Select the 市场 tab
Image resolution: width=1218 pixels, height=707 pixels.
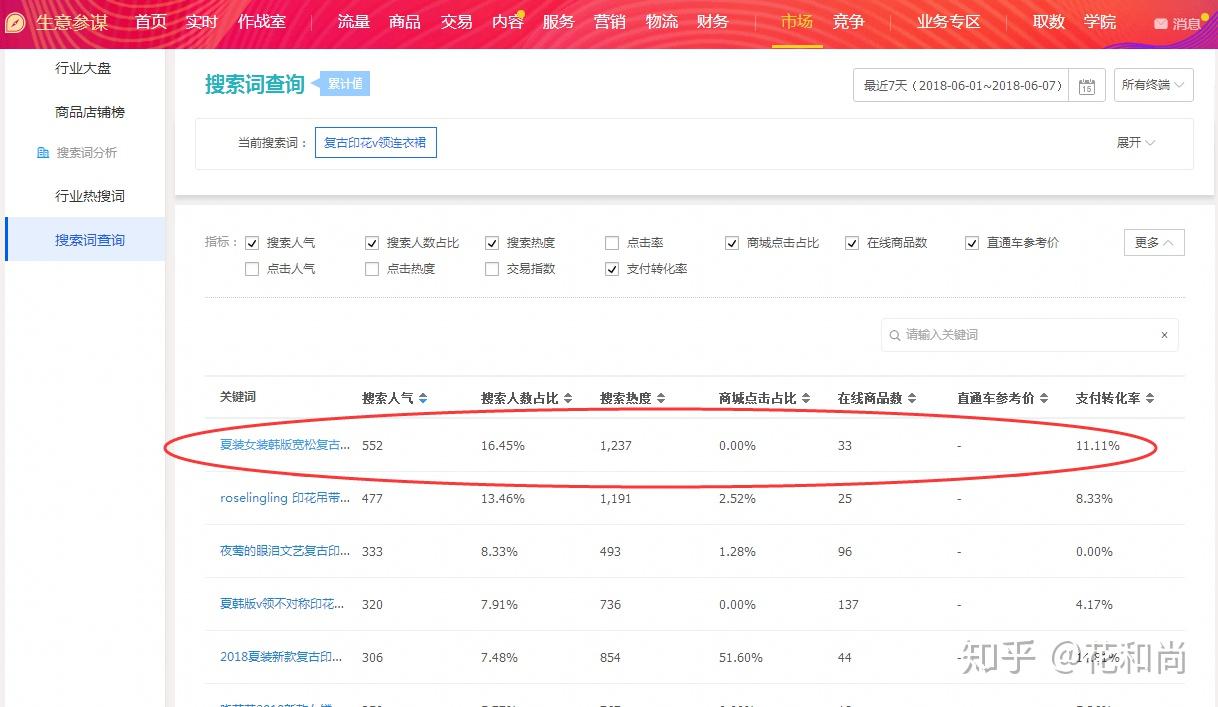pos(797,22)
